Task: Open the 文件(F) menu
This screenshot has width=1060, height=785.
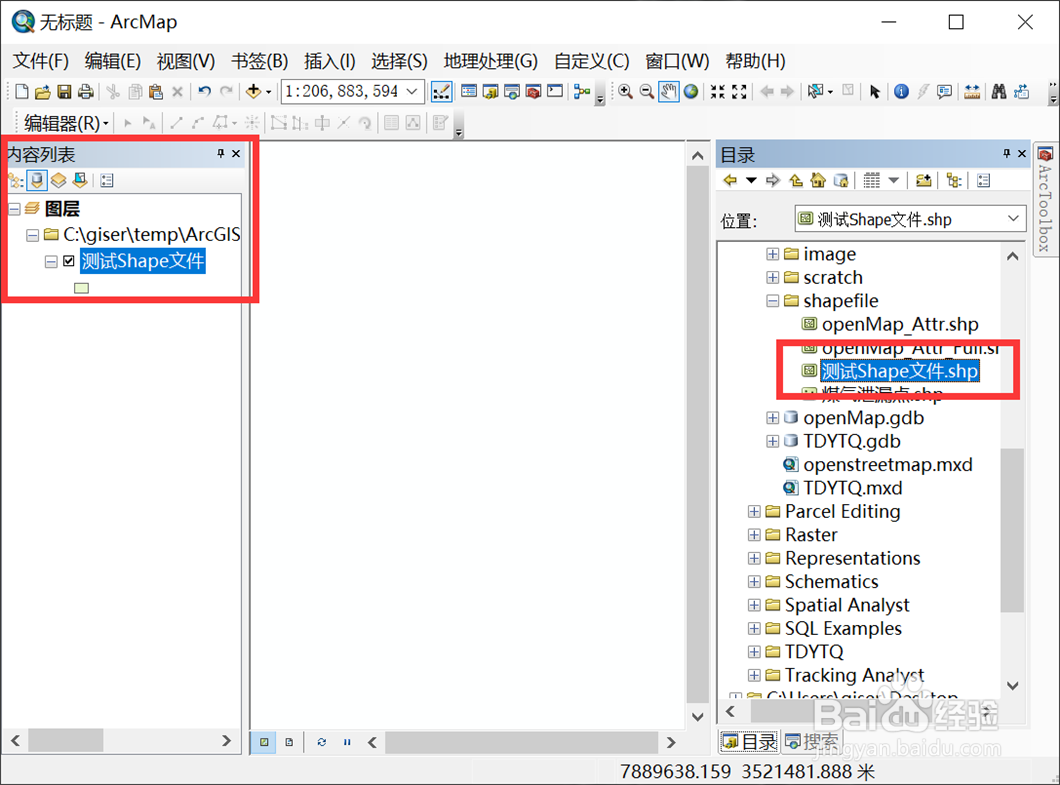Action: pyautogui.click(x=41, y=62)
